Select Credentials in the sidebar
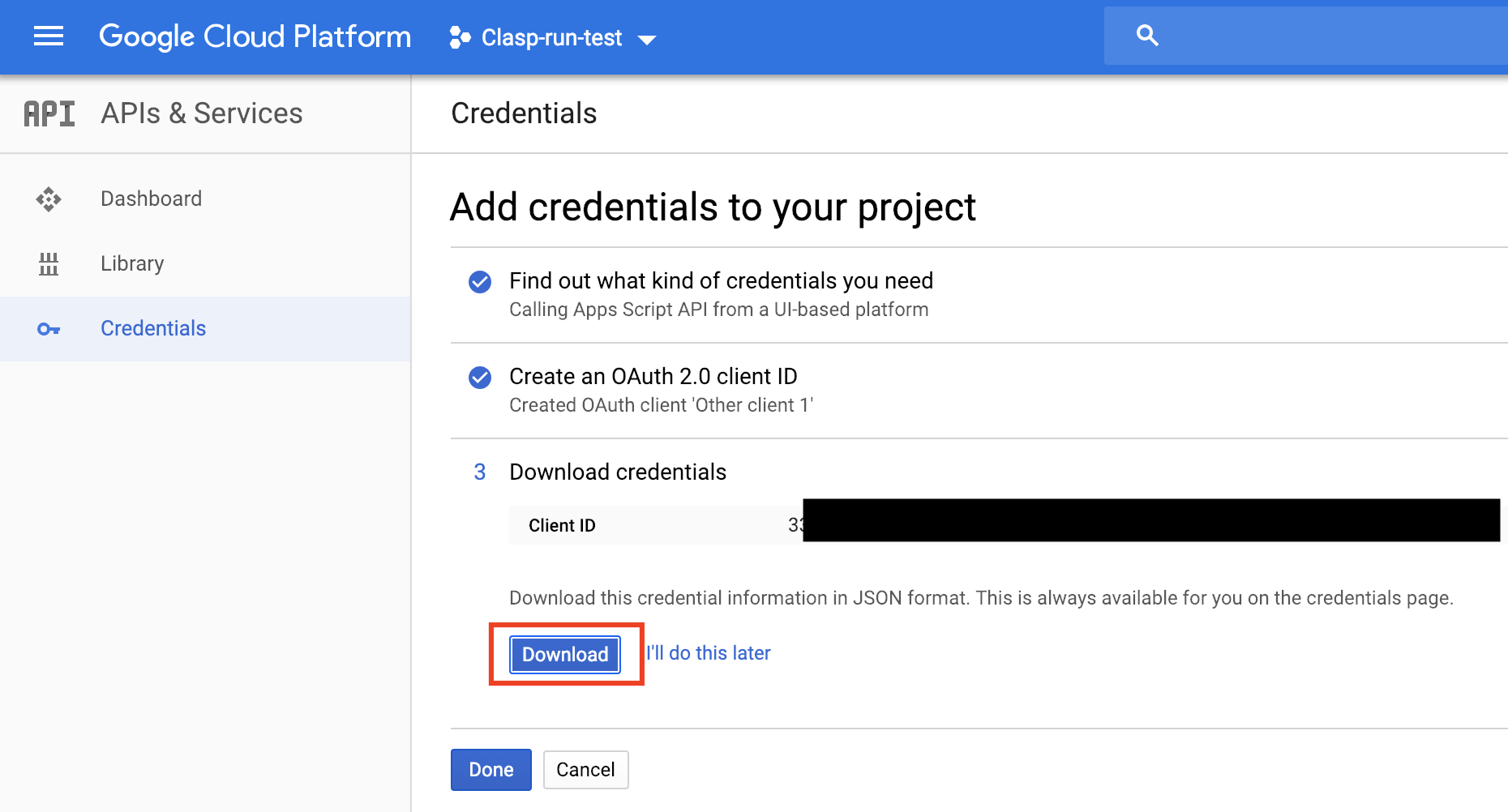Image resolution: width=1508 pixels, height=812 pixels. pyautogui.click(x=152, y=328)
